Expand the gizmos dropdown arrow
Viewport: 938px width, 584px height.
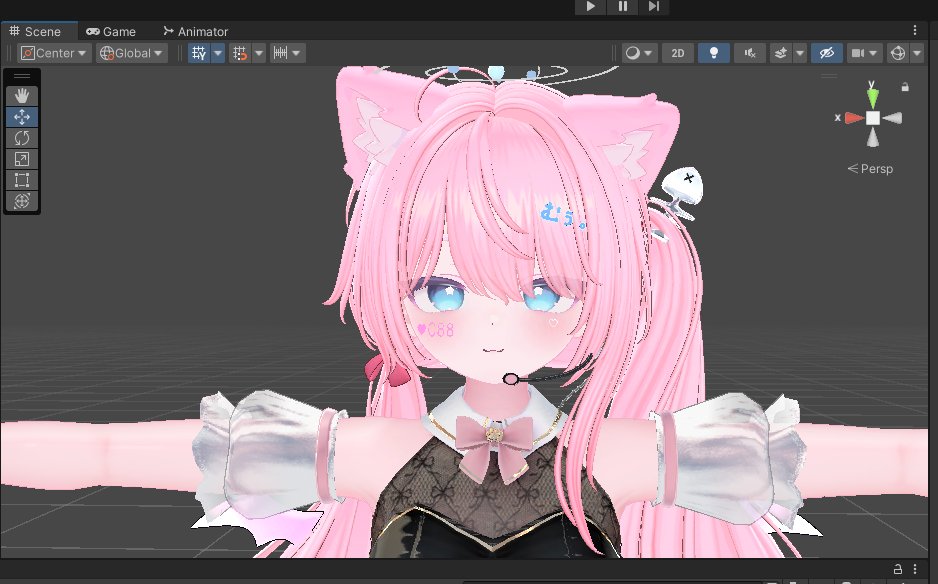917,53
